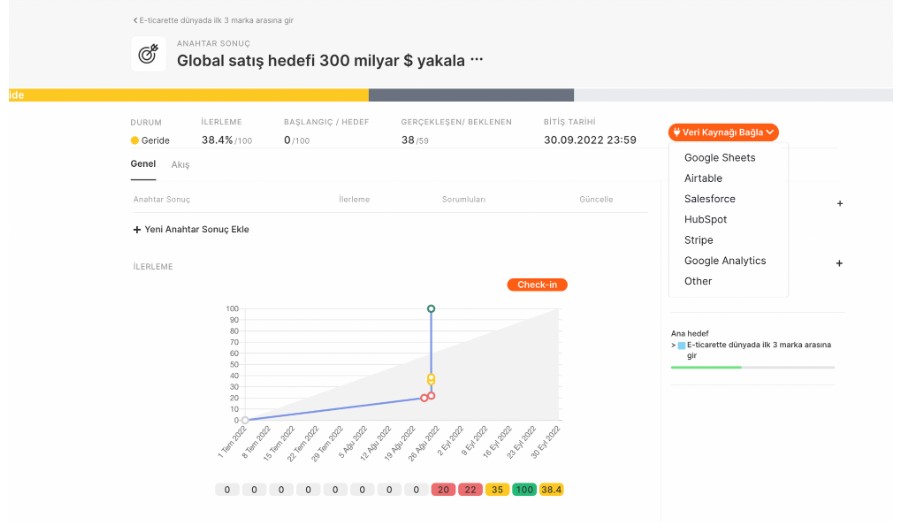This screenshot has width=898, height=522.
Task: Select Other in the data source menu
Action: tap(698, 281)
